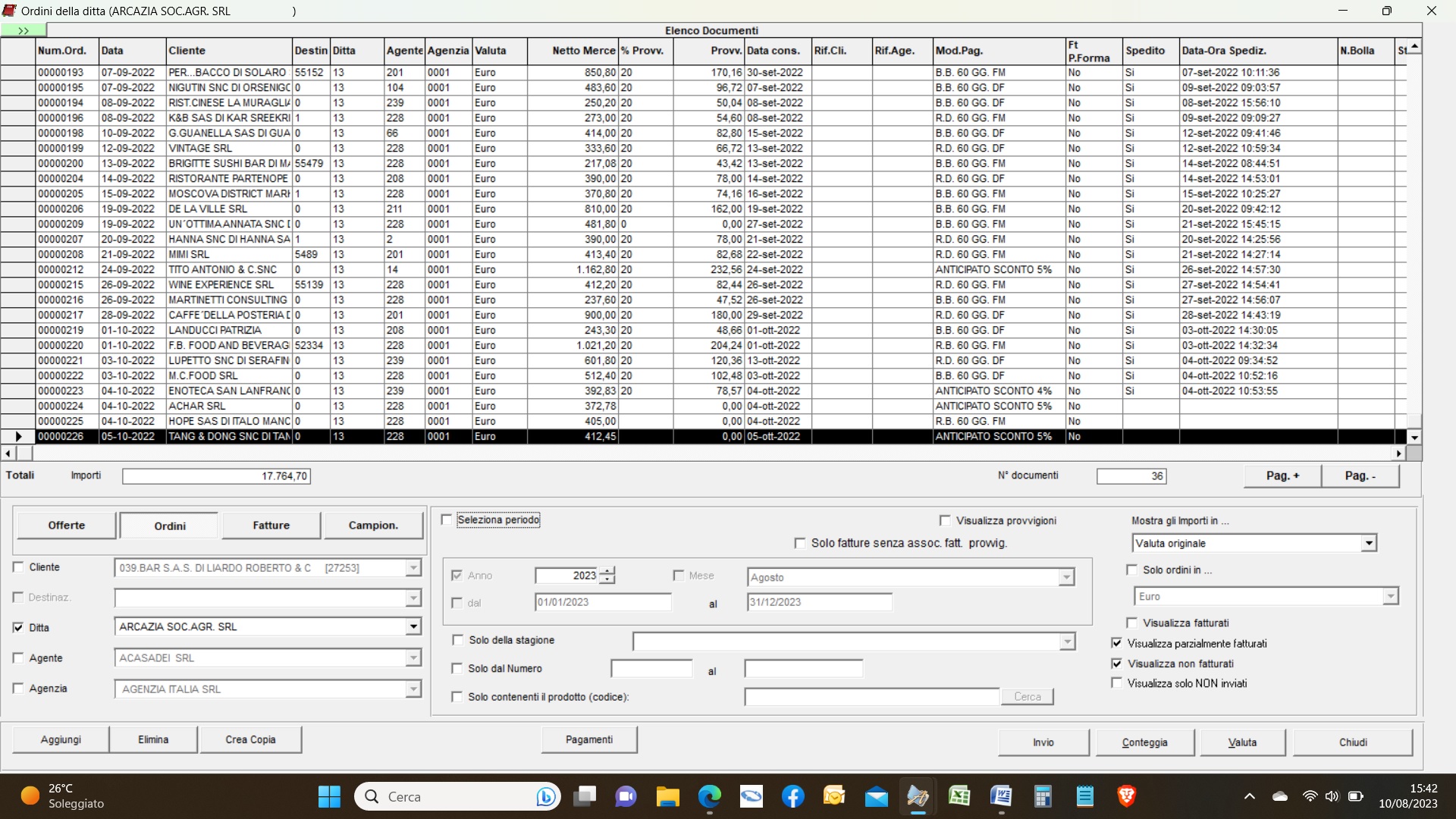Click the volume speaker tray icon
This screenshot has height=819, width=1456.
1332,796
